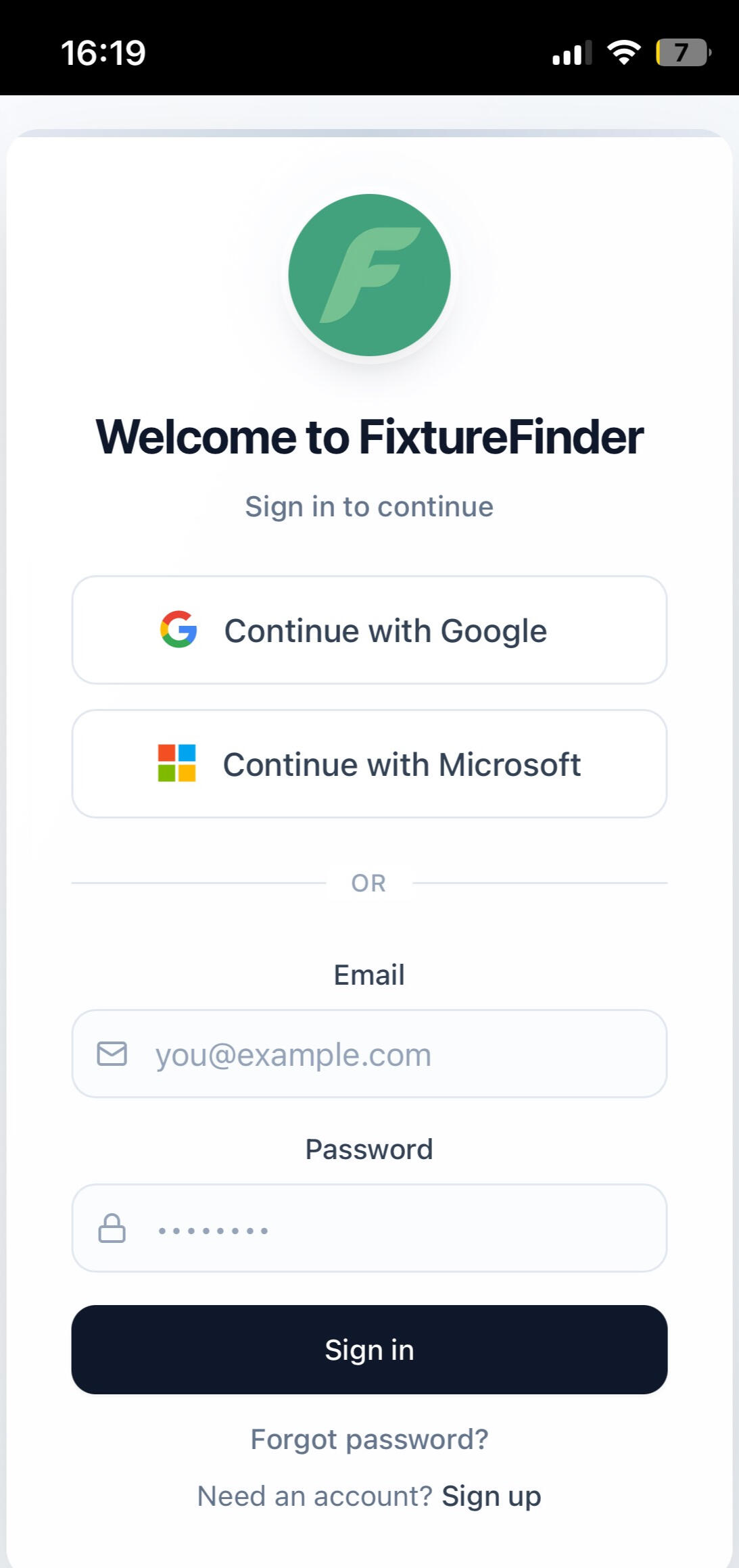The height and width of the screenshot is (1568, 739).
Task: Continue with Microsoft sign-in
Action: [369, 764]
